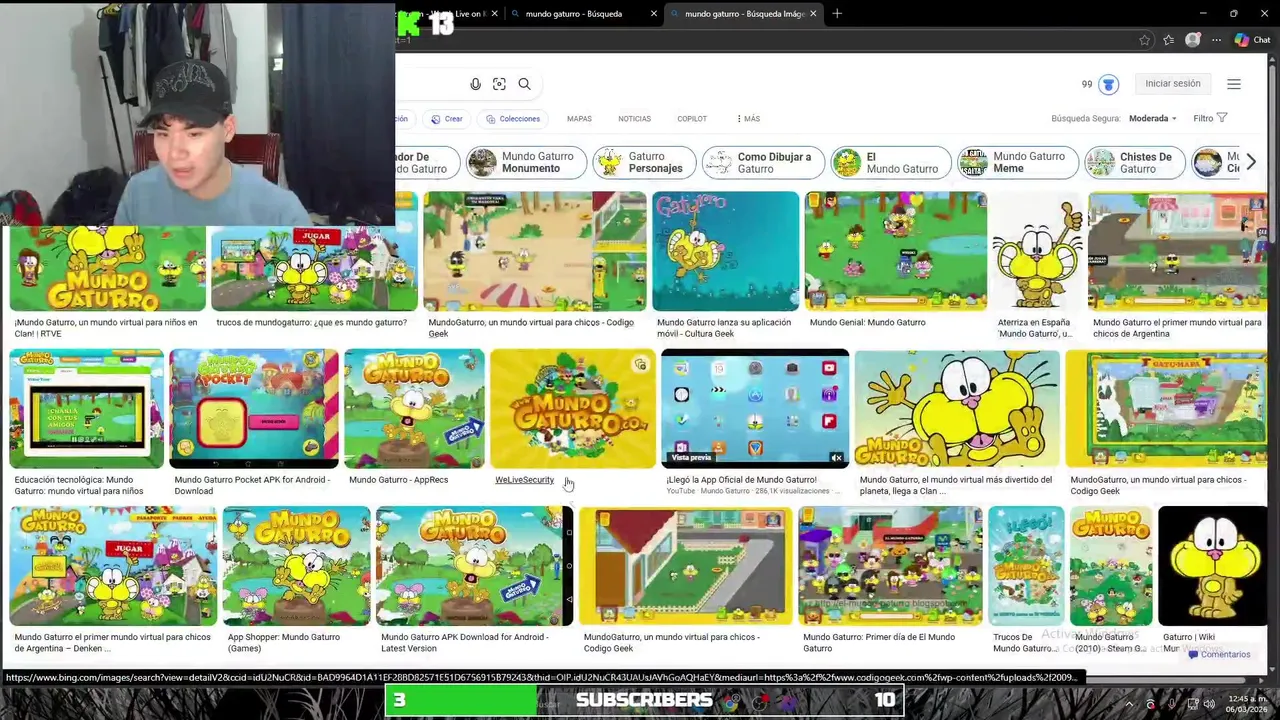Click the microphone voice search icon
The image size is (1280, 720).
click(475, 84)
